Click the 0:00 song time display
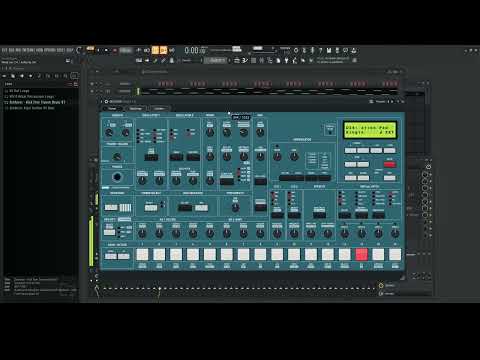This screenshot has width=480, height=360. point(195,50)
